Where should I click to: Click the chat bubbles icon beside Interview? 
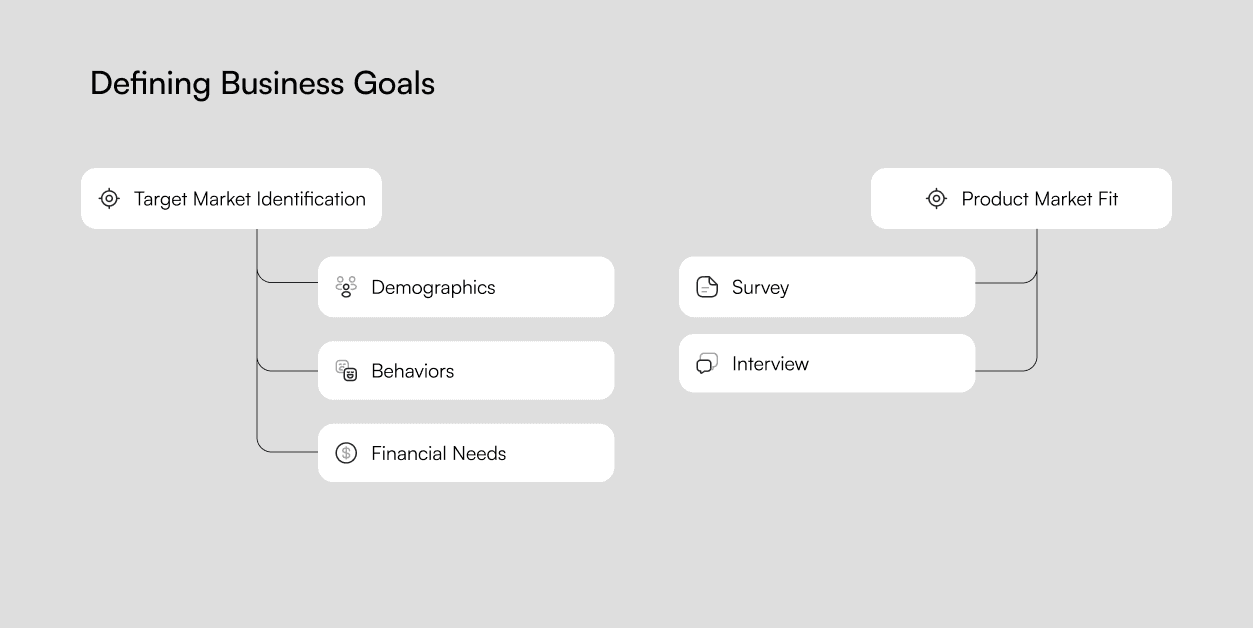click(707, 363)
